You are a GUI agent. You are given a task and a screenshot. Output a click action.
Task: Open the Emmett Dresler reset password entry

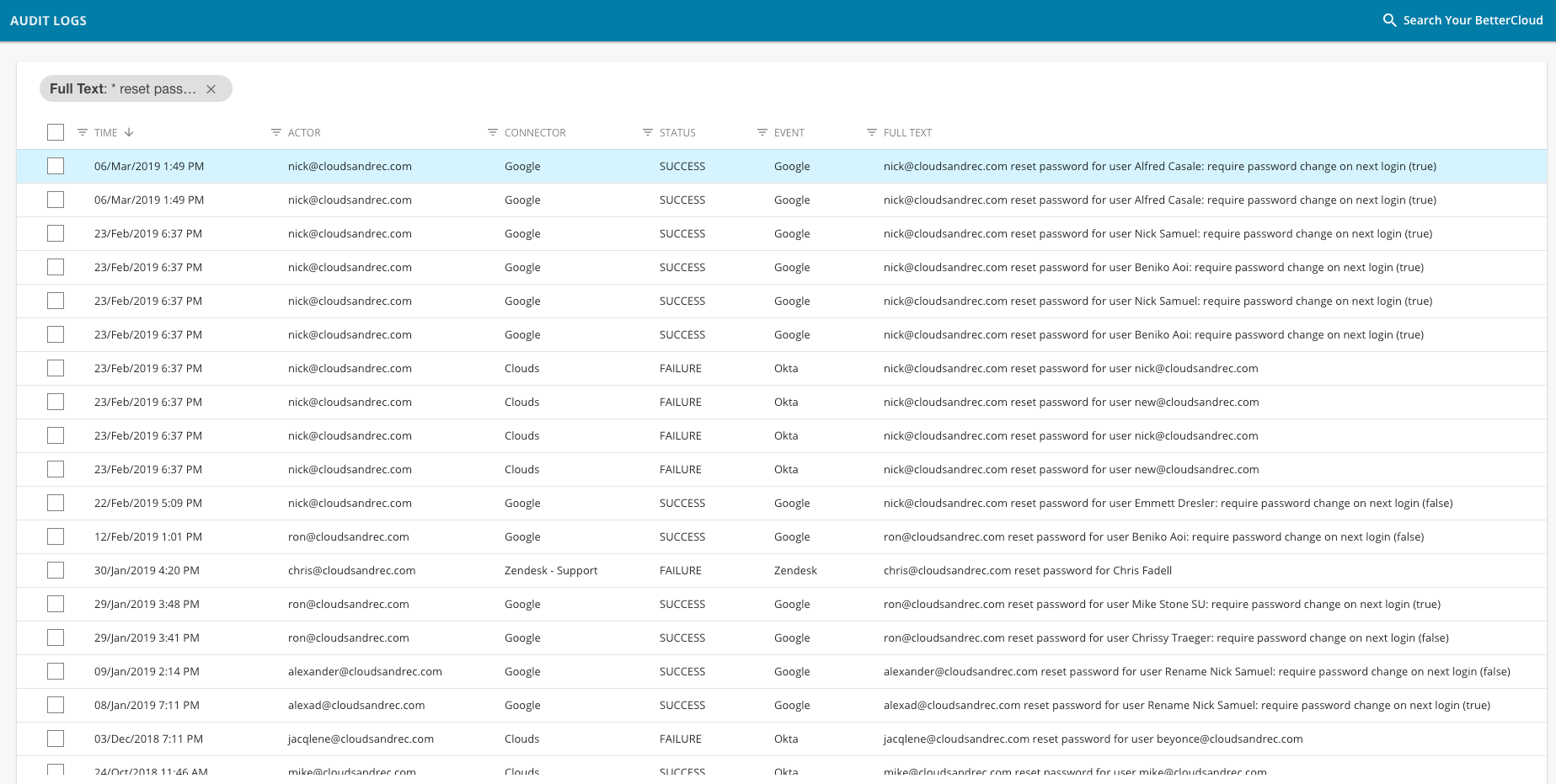(x=1168, y=503)
